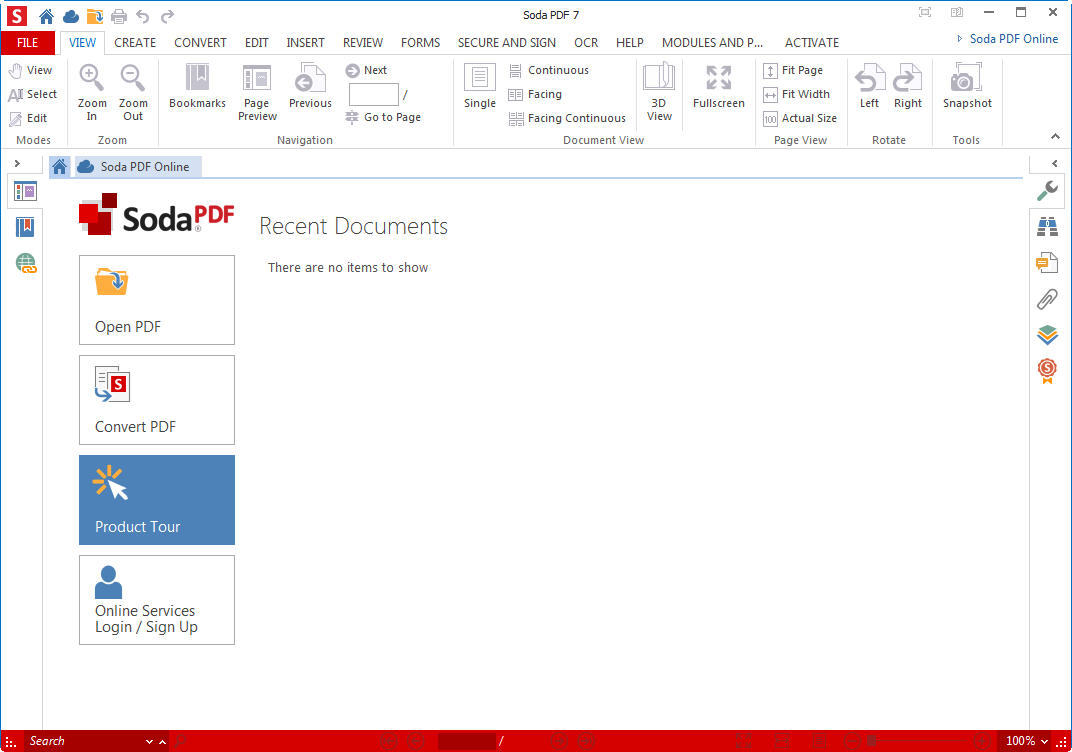
Task: Switch to the CONVERT ribbon tab
Action: point(200,42)
